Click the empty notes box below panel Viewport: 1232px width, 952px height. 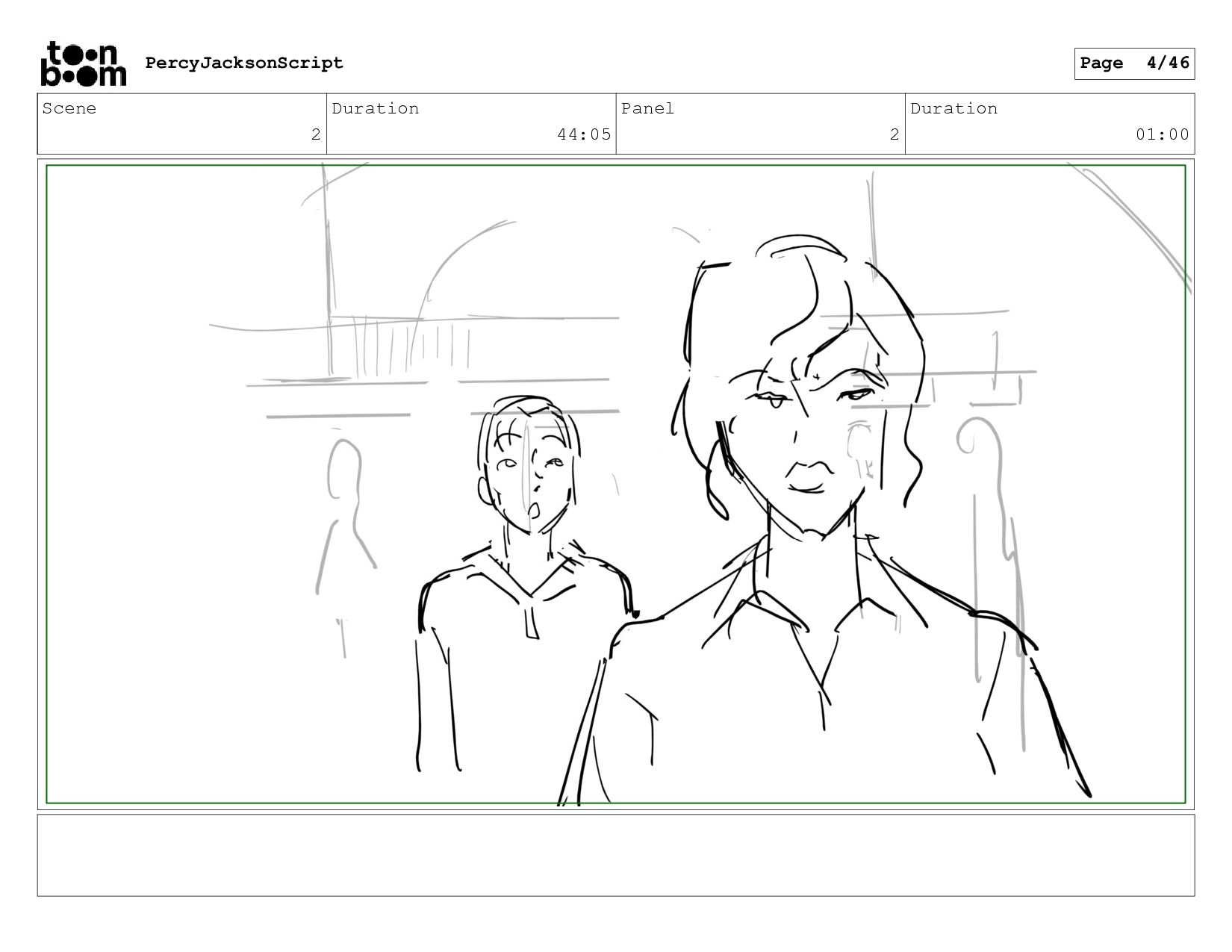point(616,855)
